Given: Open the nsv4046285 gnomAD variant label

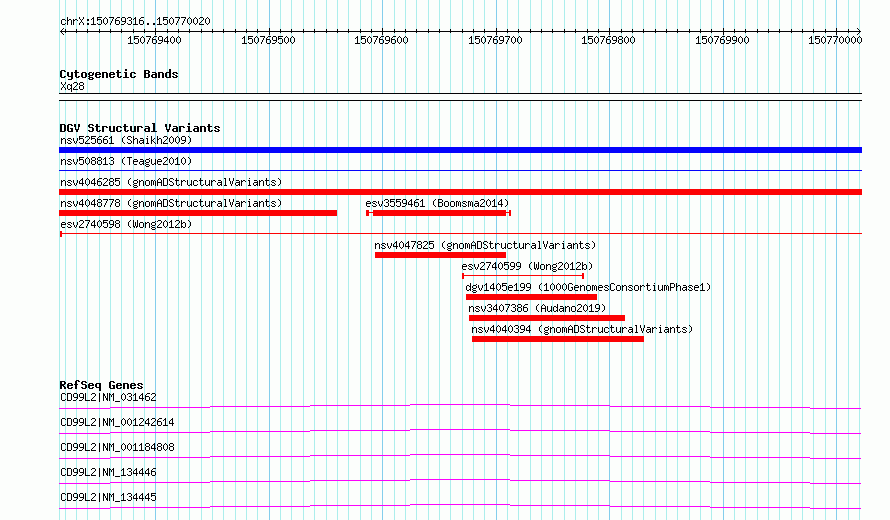Looking at the screenshot, I should (171, 182).
